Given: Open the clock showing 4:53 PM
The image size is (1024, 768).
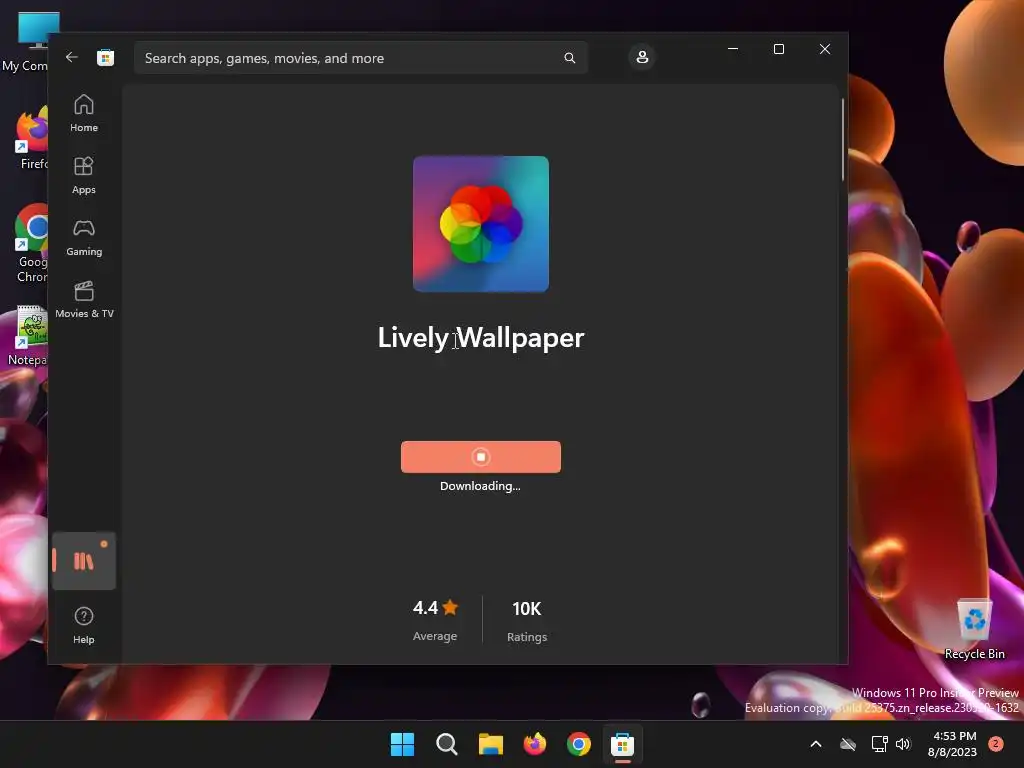Looking at the screenshot, I should click(x=952, y=744).
